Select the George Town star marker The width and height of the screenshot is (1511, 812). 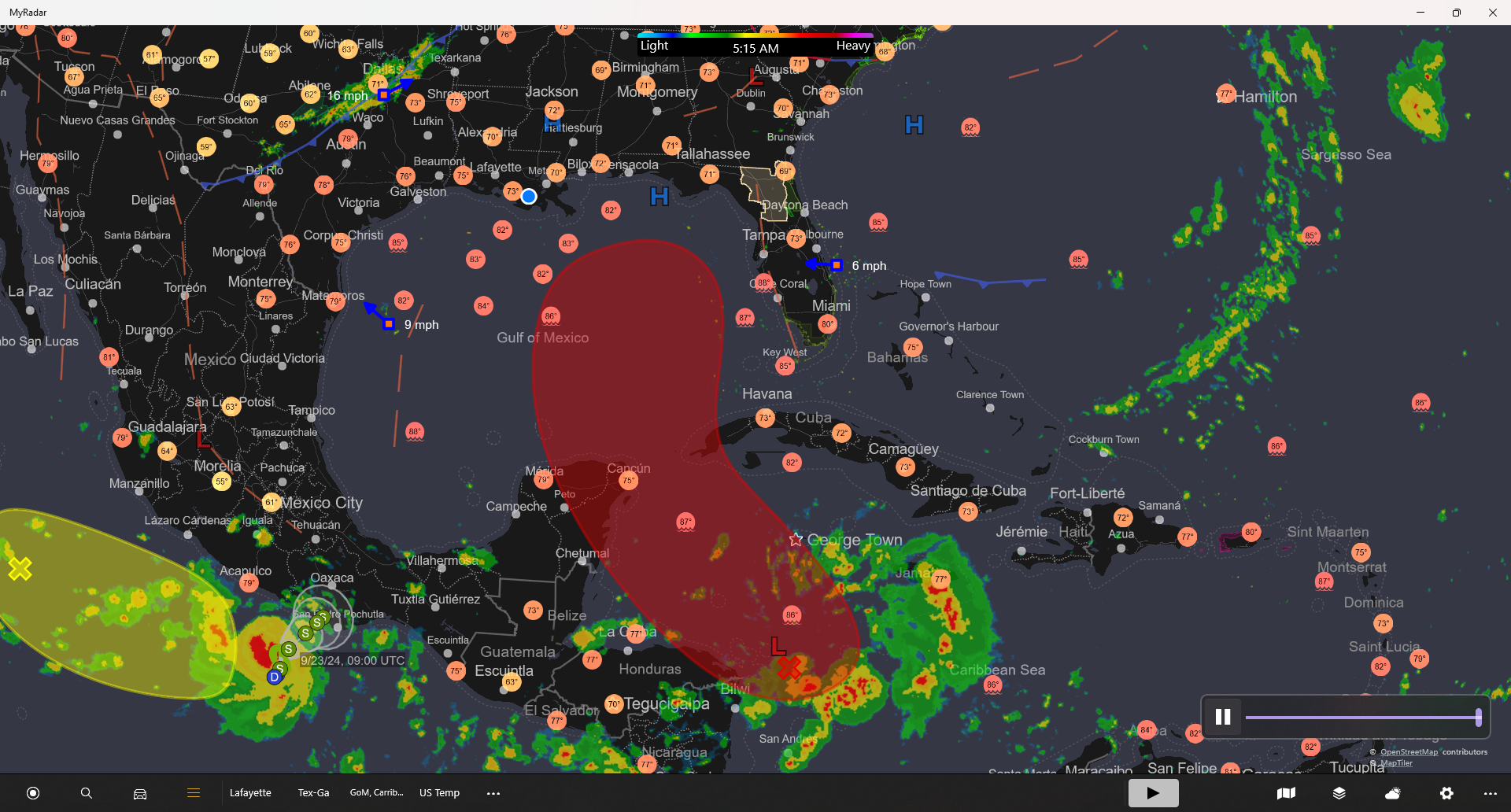pyautogui.click(x=796, y=540)
